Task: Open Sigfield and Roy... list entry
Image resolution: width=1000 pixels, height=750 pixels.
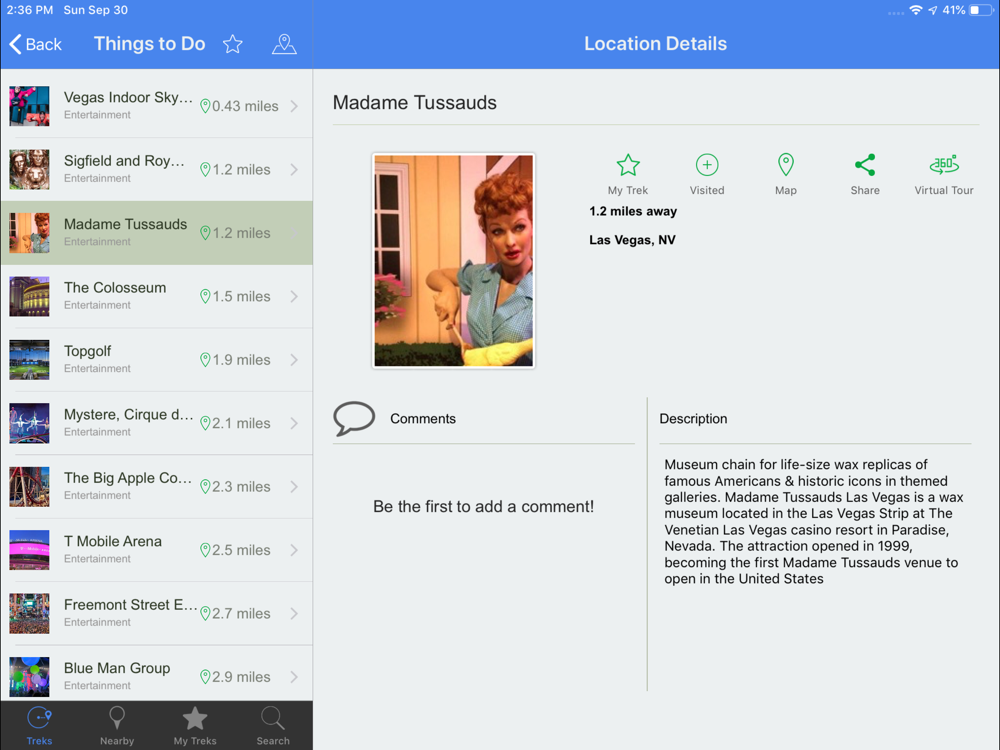Action: coord(157,169)
